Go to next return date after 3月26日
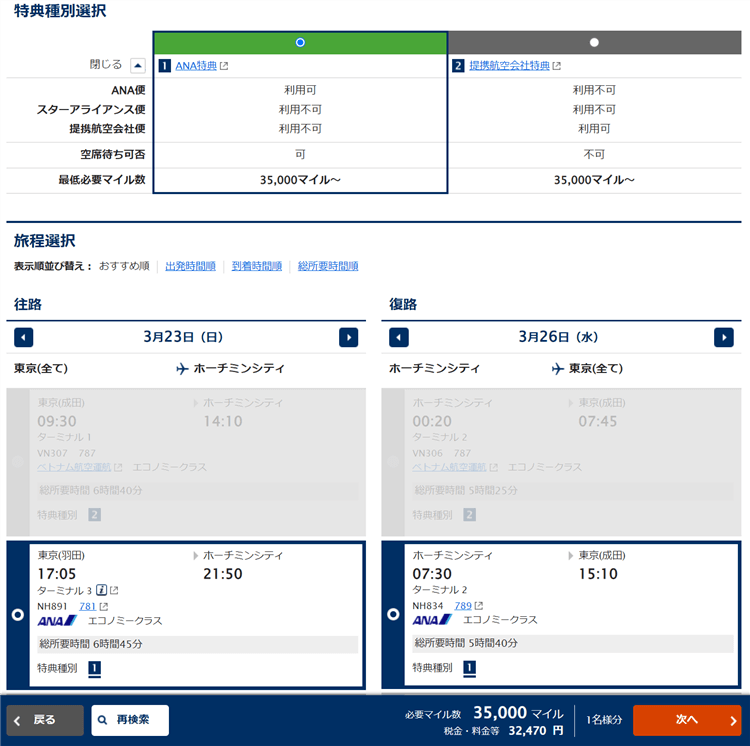 pyautogui.click(x=723, y=337)
